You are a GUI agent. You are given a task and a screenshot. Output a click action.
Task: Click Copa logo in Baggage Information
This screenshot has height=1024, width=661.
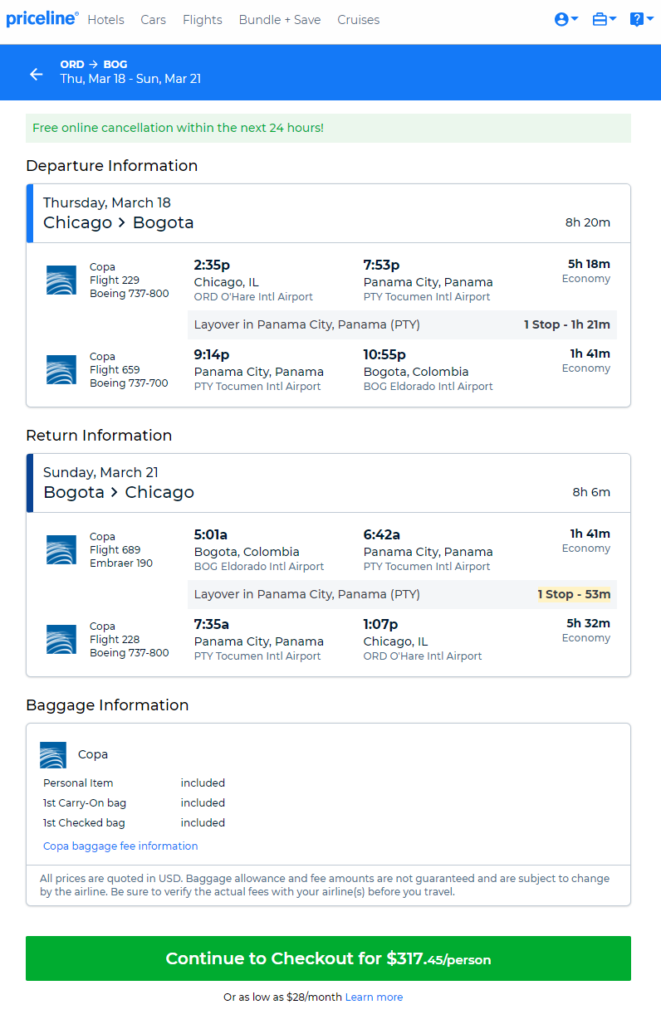53,755
